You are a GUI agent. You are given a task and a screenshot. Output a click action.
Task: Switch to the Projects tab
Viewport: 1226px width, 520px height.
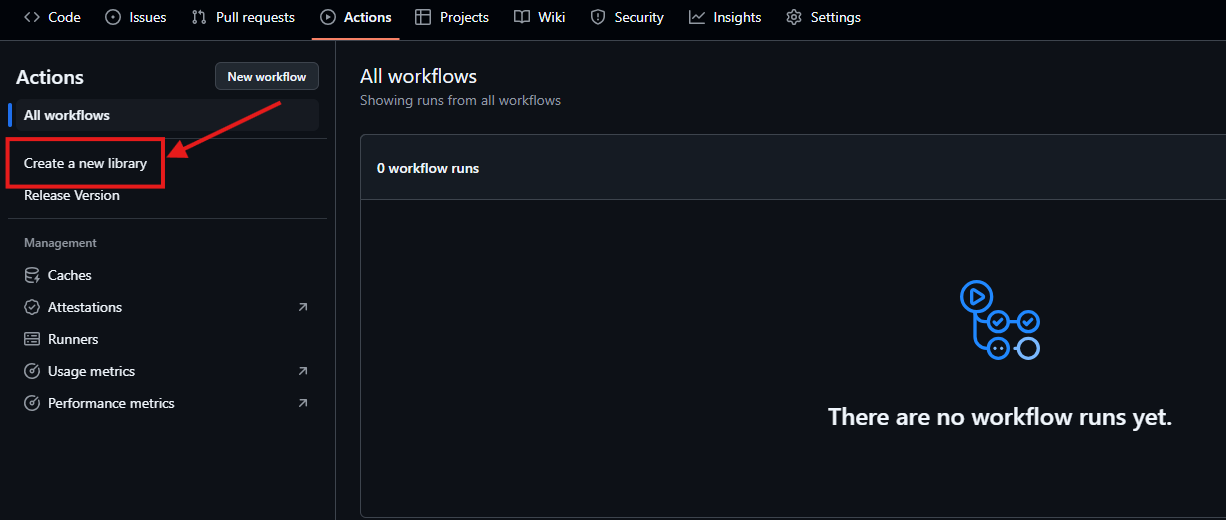pyautogui.click(x=452, y=17)
